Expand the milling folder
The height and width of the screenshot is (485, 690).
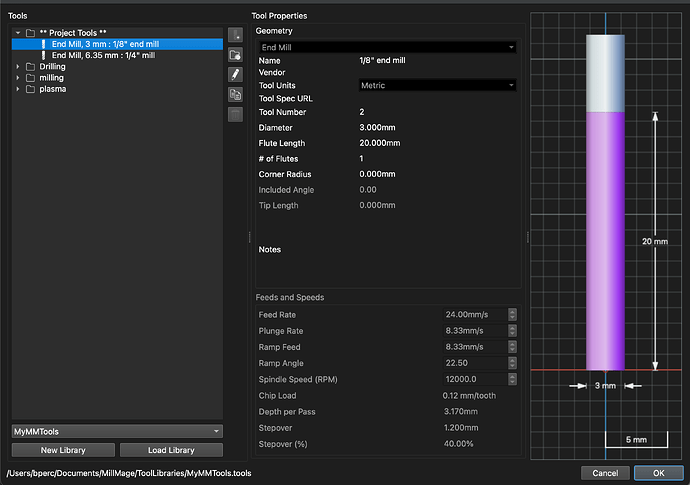(18, 78)
